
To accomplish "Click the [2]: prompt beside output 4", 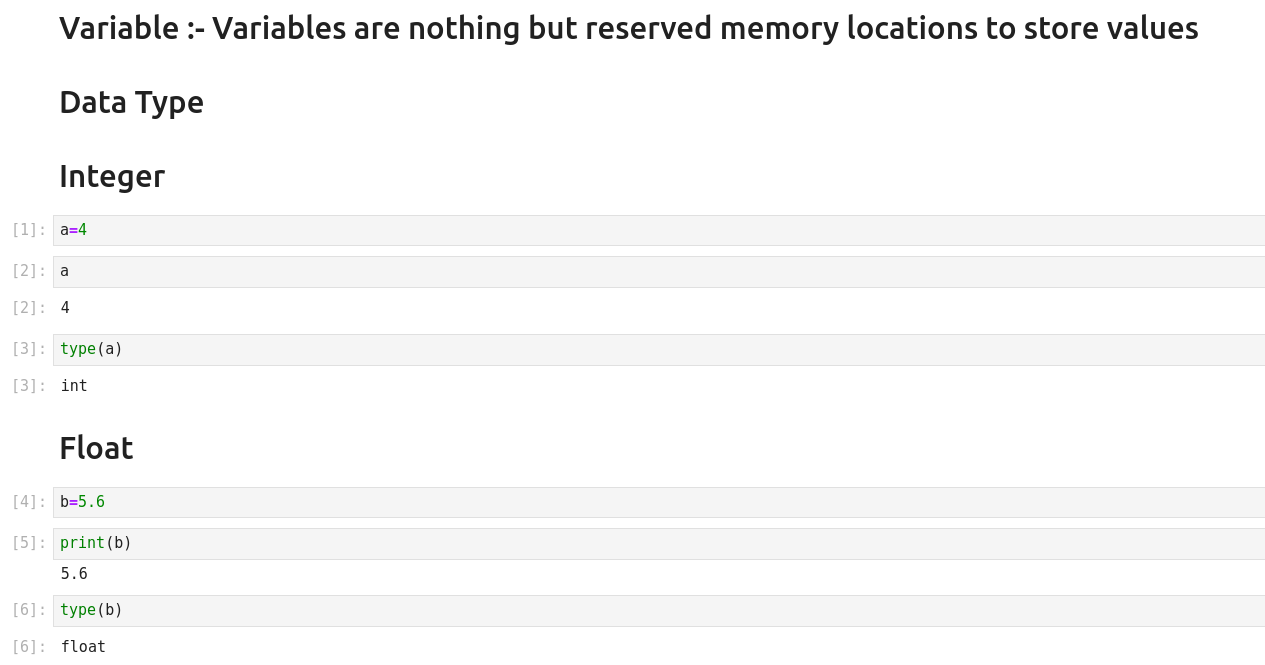I will pos(29,308).
